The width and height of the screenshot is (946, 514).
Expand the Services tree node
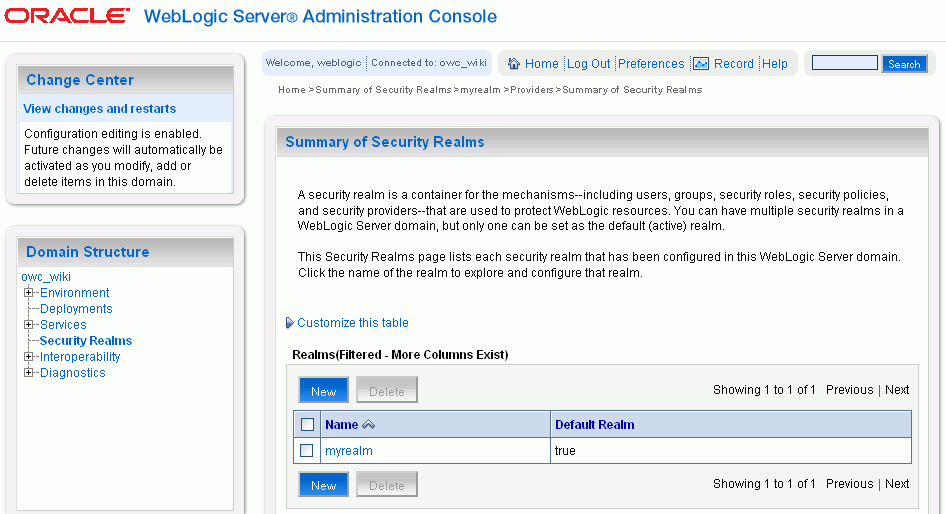tap(28, 325)
